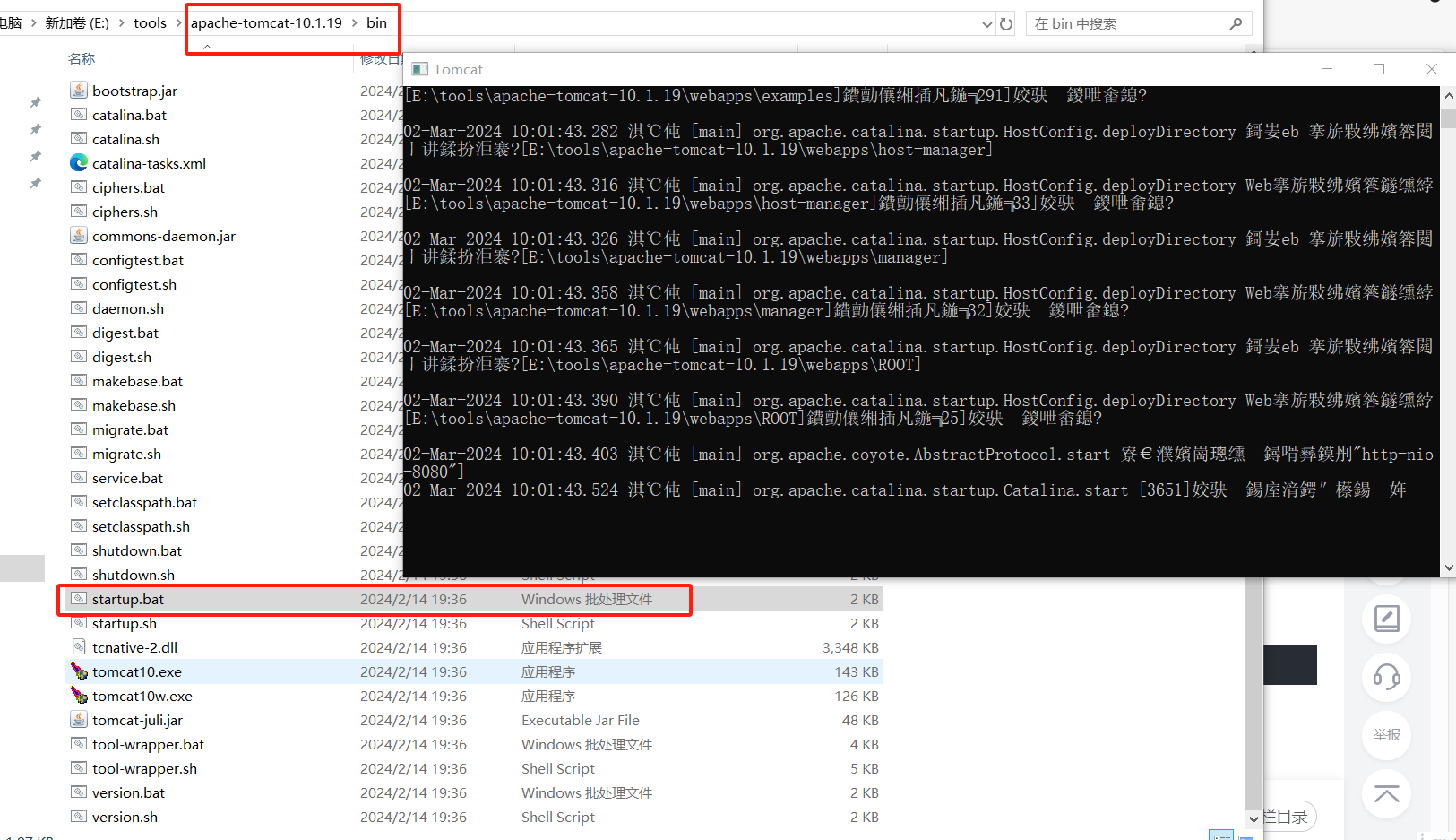Click the back-to-top arrow icon
The width and height of the screenshot is (1456, 840).
(1386, 793)
